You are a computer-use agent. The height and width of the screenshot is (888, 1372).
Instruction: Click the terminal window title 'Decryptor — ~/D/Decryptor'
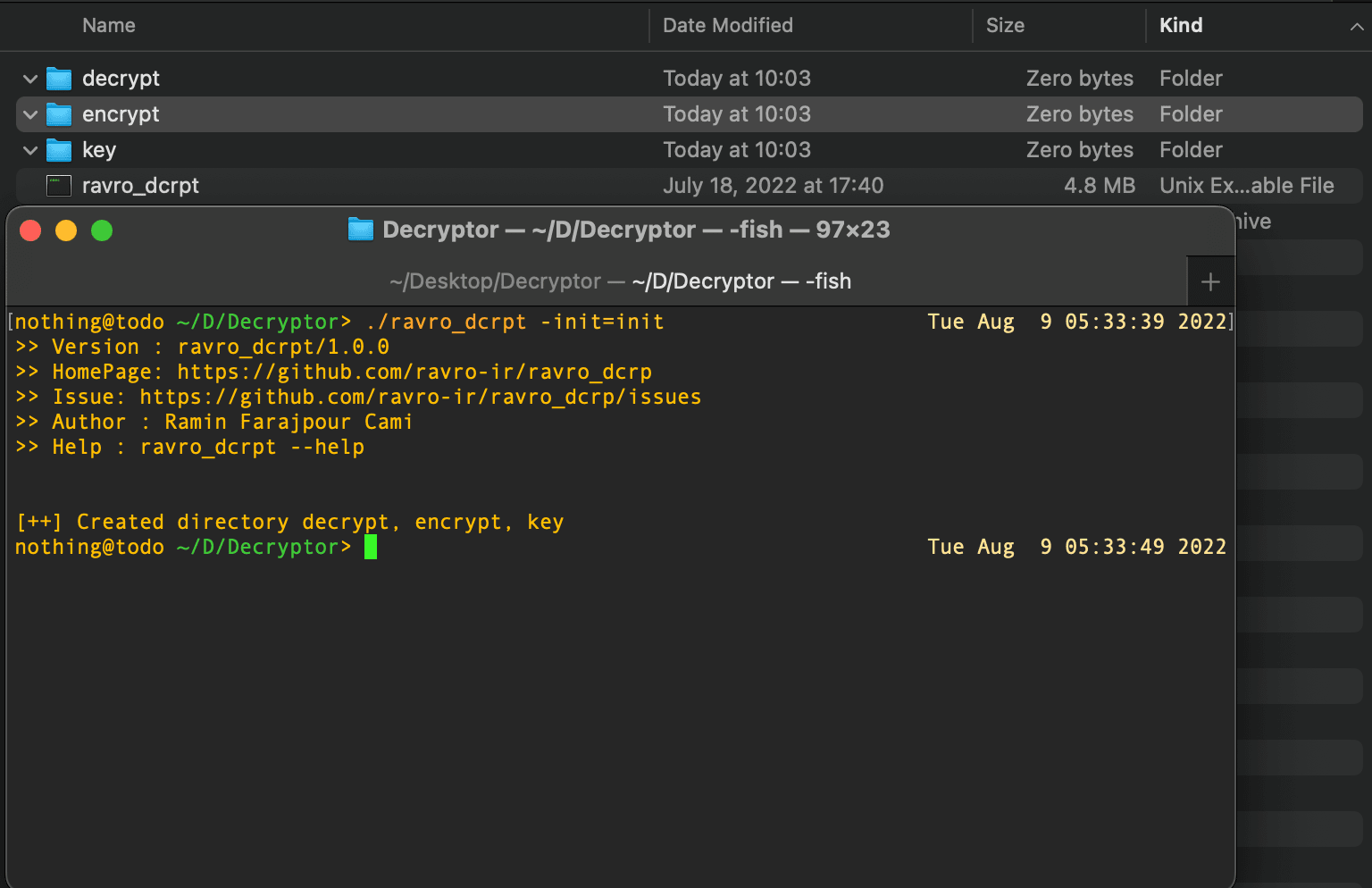coord(539,230)
